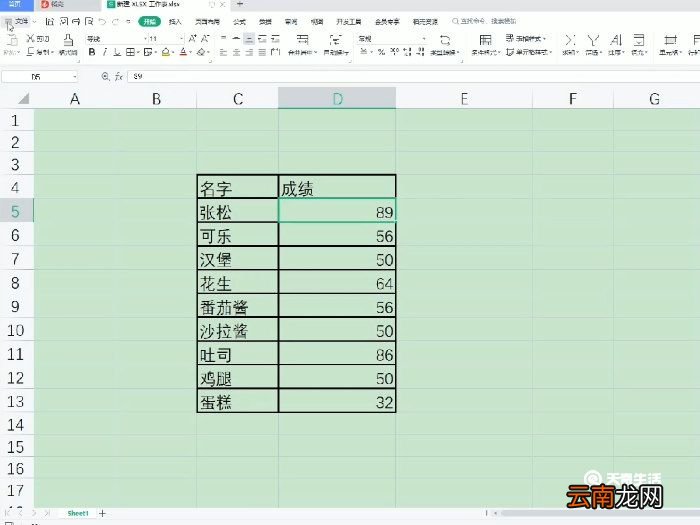Click the magnifier icon beside fx

[x=105, y=77]
